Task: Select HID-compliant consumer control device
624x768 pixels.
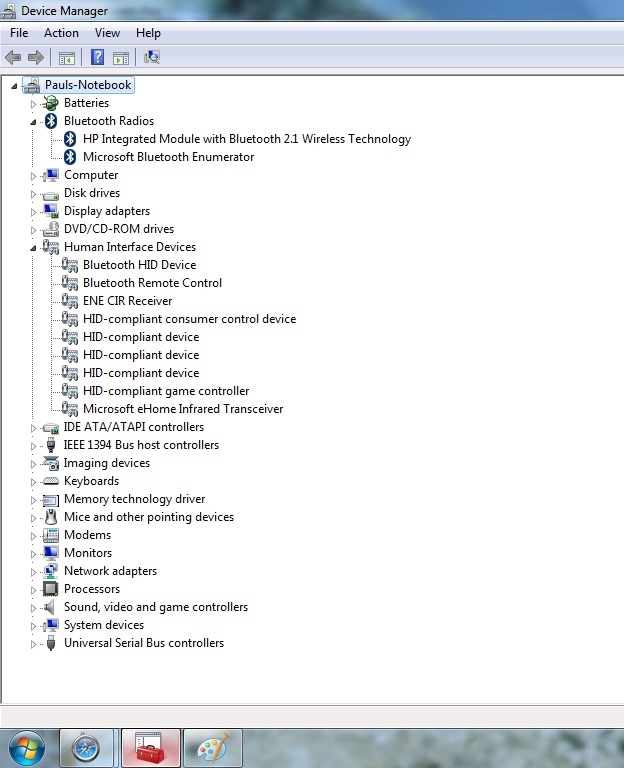Action: click(190, 319)
